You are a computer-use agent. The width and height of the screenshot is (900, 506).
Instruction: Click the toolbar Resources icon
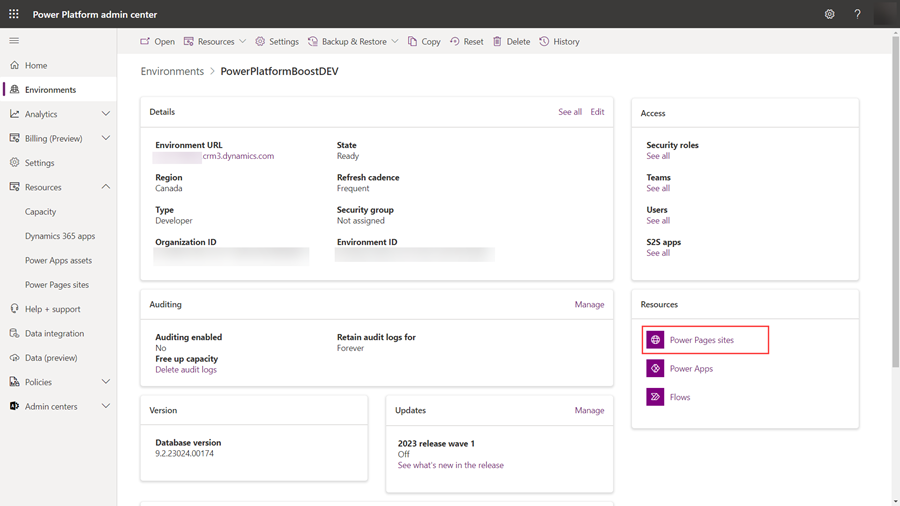188,41
